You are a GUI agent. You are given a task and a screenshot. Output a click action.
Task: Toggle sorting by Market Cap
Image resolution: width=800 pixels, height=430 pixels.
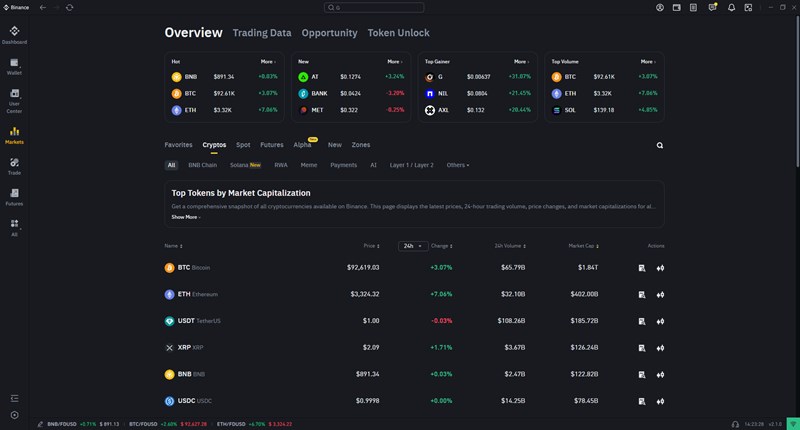tap(584, 245)
